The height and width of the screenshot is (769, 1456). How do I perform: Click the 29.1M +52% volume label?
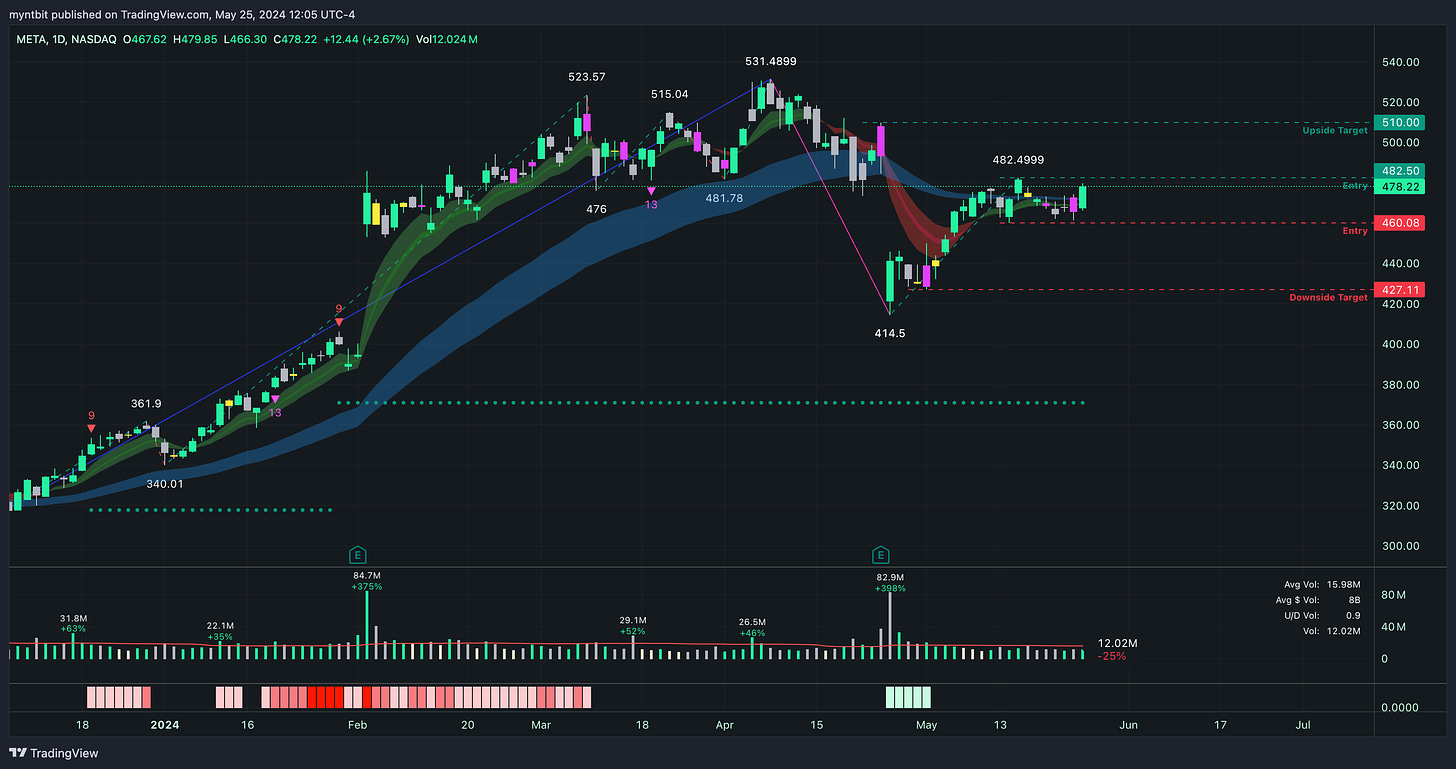(x=634, y=625)
